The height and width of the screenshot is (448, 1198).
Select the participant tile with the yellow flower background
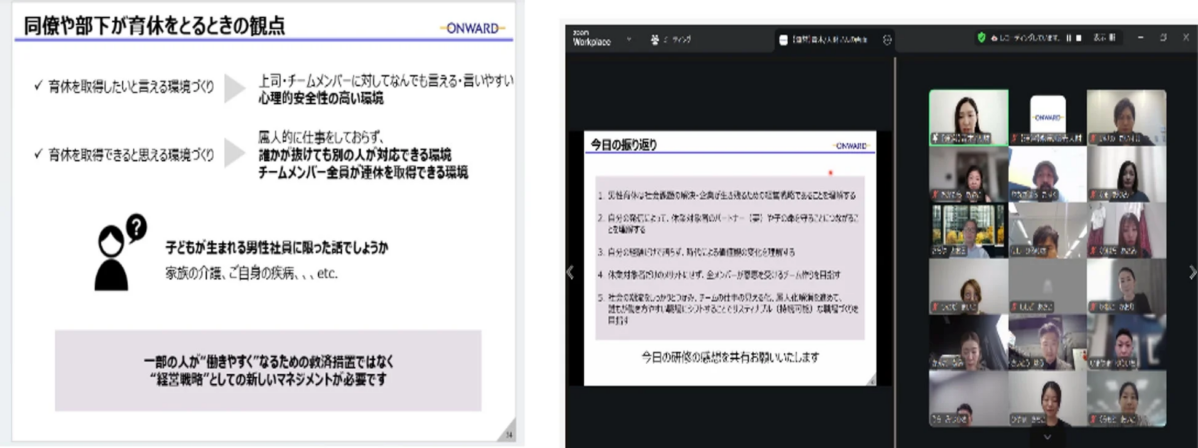pos(968,230)
